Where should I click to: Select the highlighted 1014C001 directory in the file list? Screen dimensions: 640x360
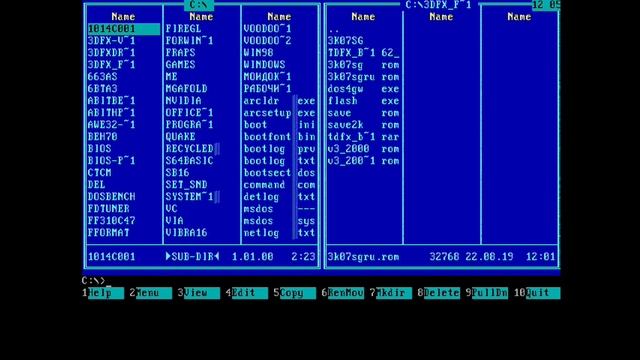[x=124, y=29]
